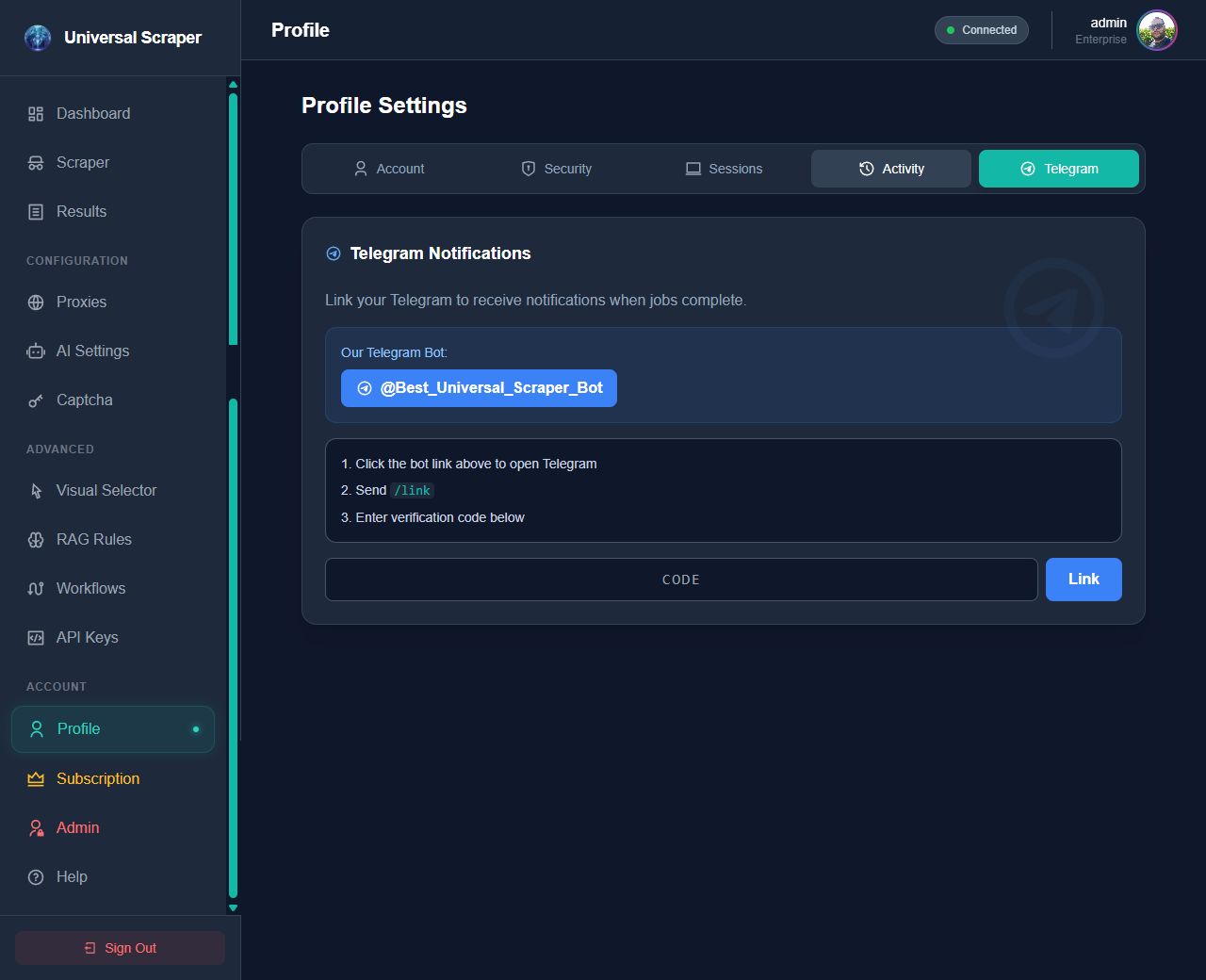Click the Results list icon
The width and height of the screenshot is (1206, 980).
[36, 212]
